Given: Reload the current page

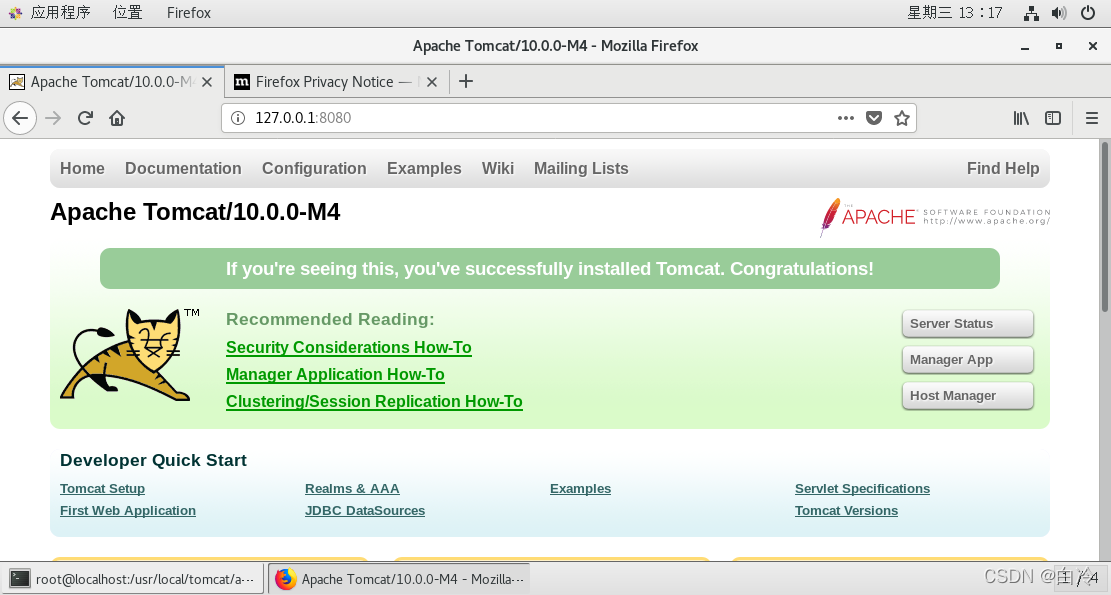Looking at the screenshot, I should pyautogui.click(x=85, y=118).
